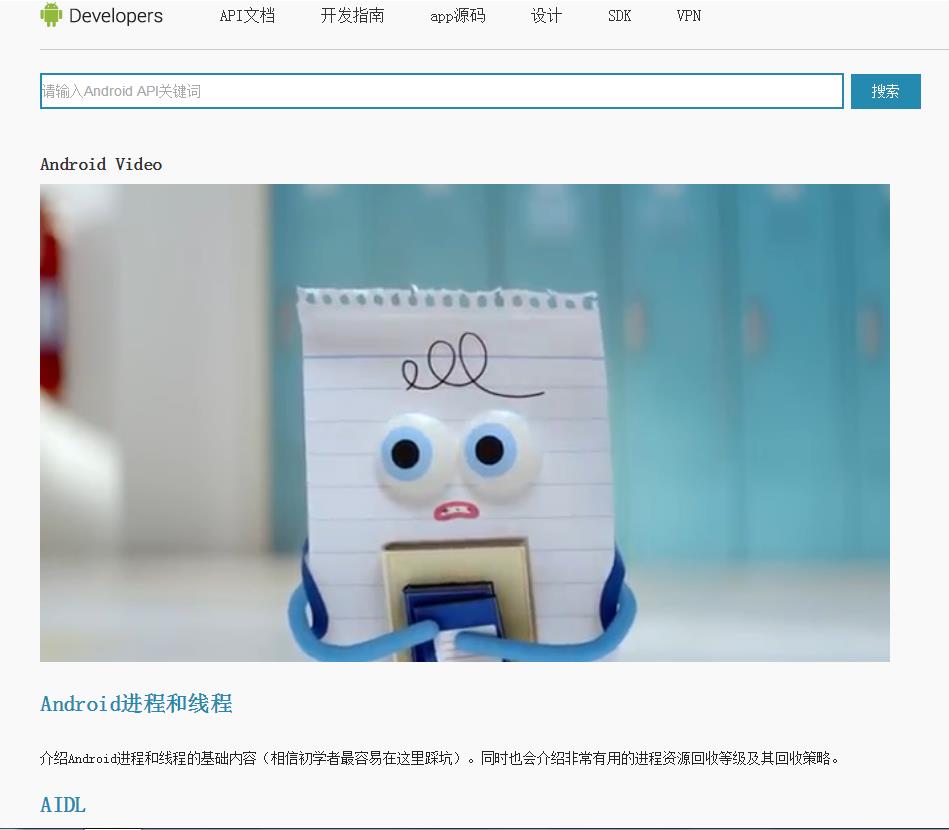Go to 开发指南 navigation item

coord(352,16)
